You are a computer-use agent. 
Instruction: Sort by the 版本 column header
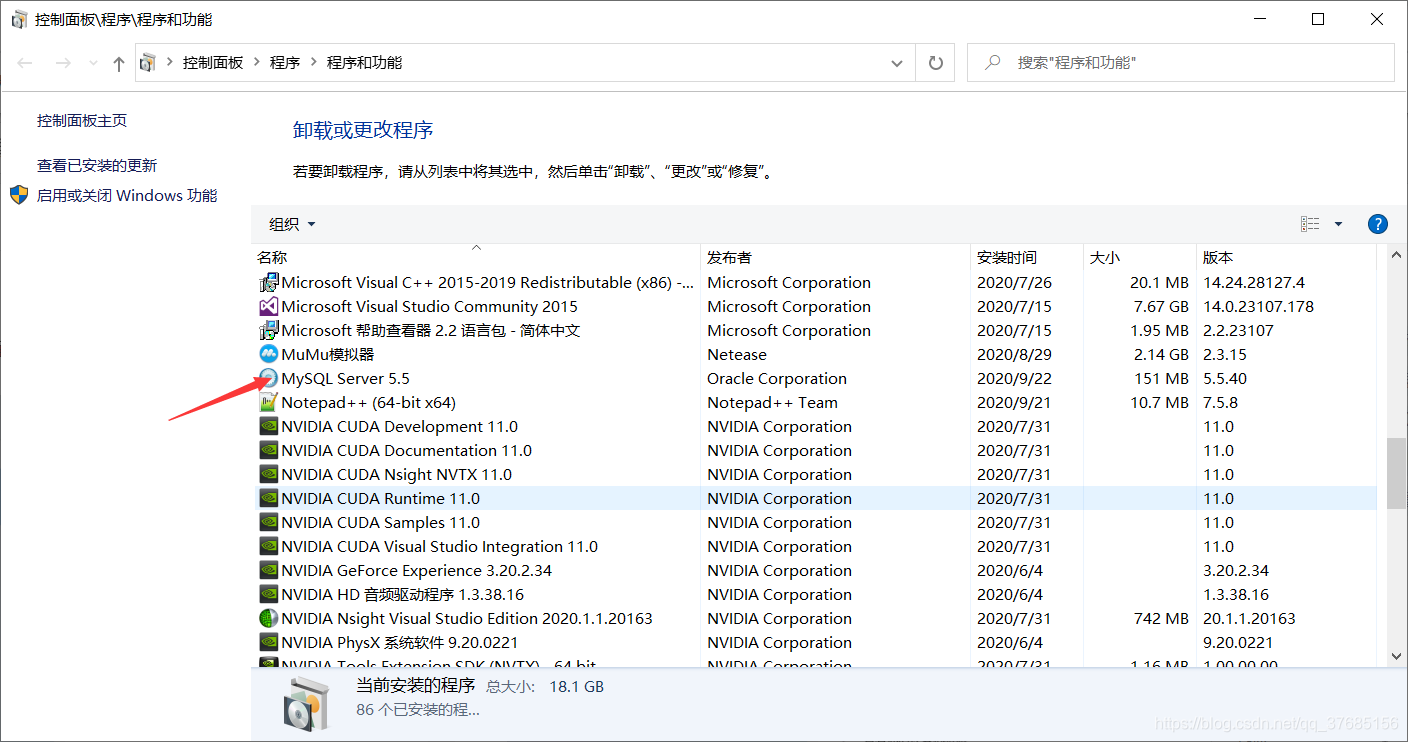(1287, 257)
